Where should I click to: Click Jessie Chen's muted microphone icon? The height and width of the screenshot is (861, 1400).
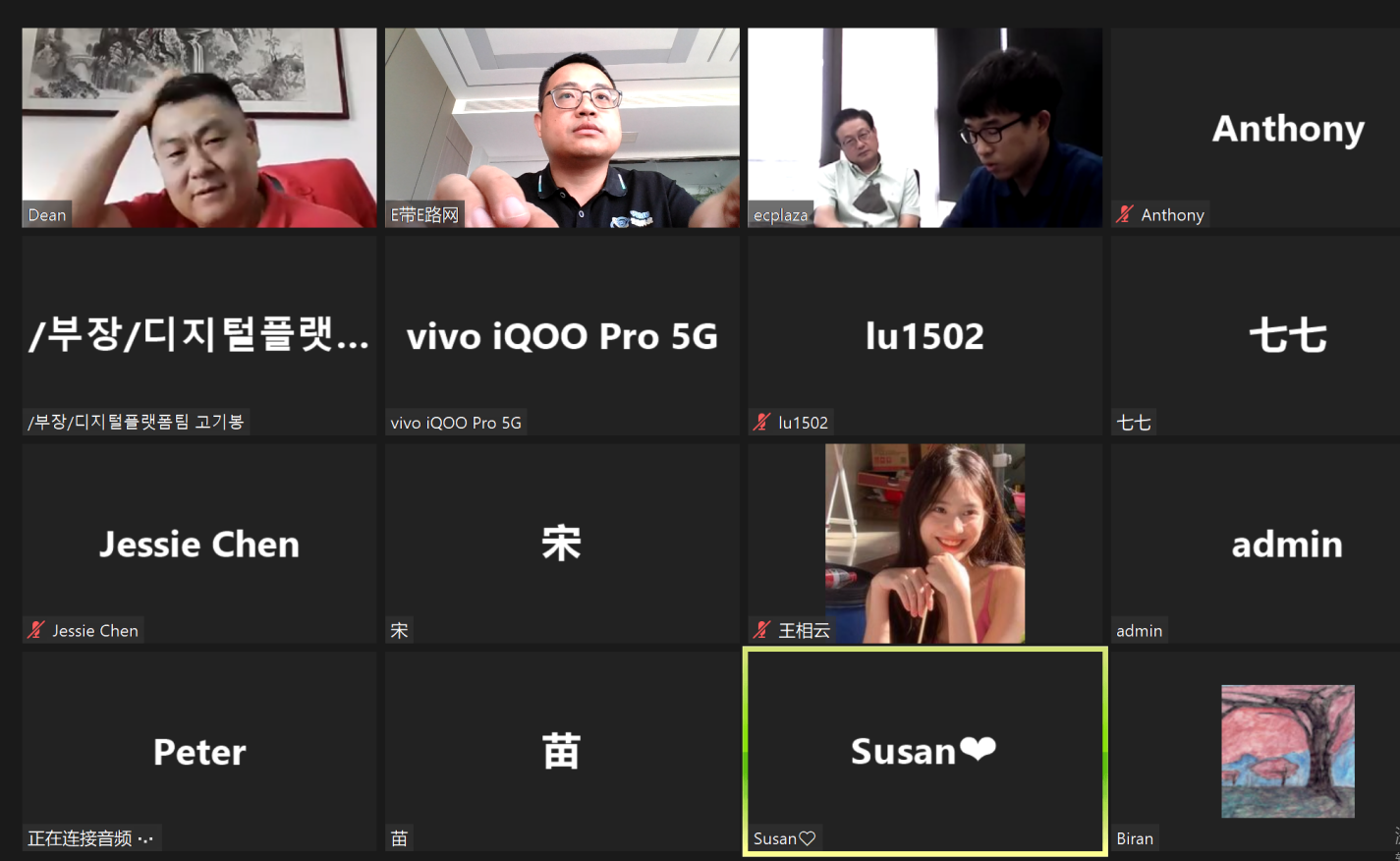[36, 630]
